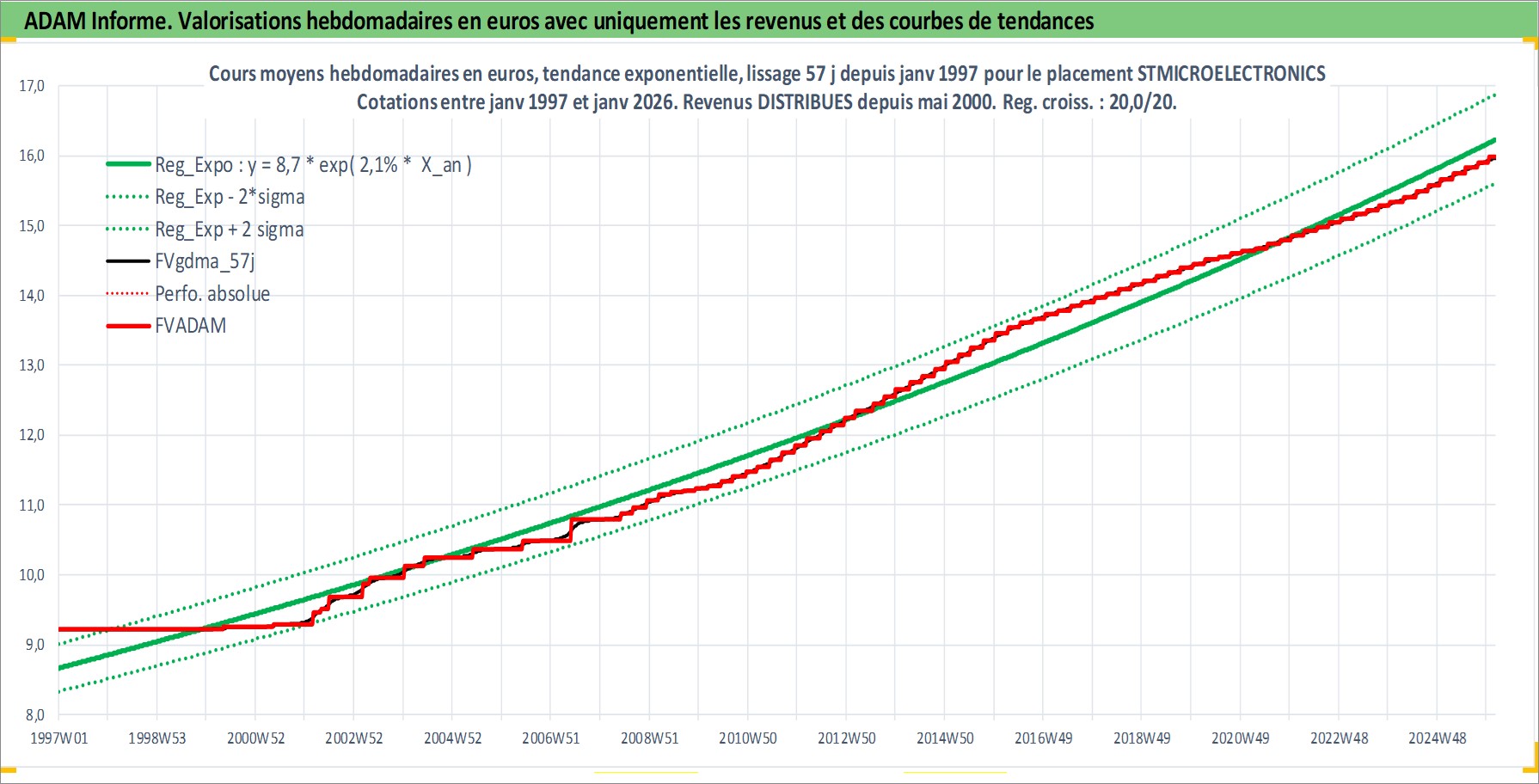Image resolution: width=1539 pixels, height=784 pixels.
Task: Click the x-axis label 2020W49
Action: (1241, 738)
